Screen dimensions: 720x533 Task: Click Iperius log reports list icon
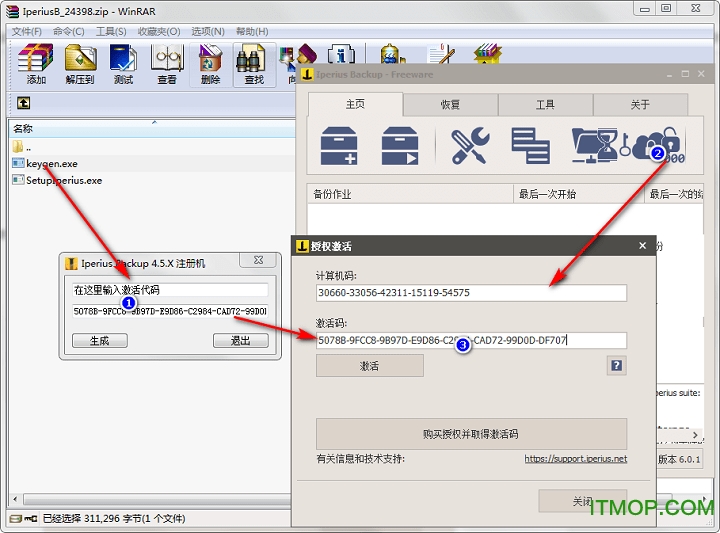point(530,146)
